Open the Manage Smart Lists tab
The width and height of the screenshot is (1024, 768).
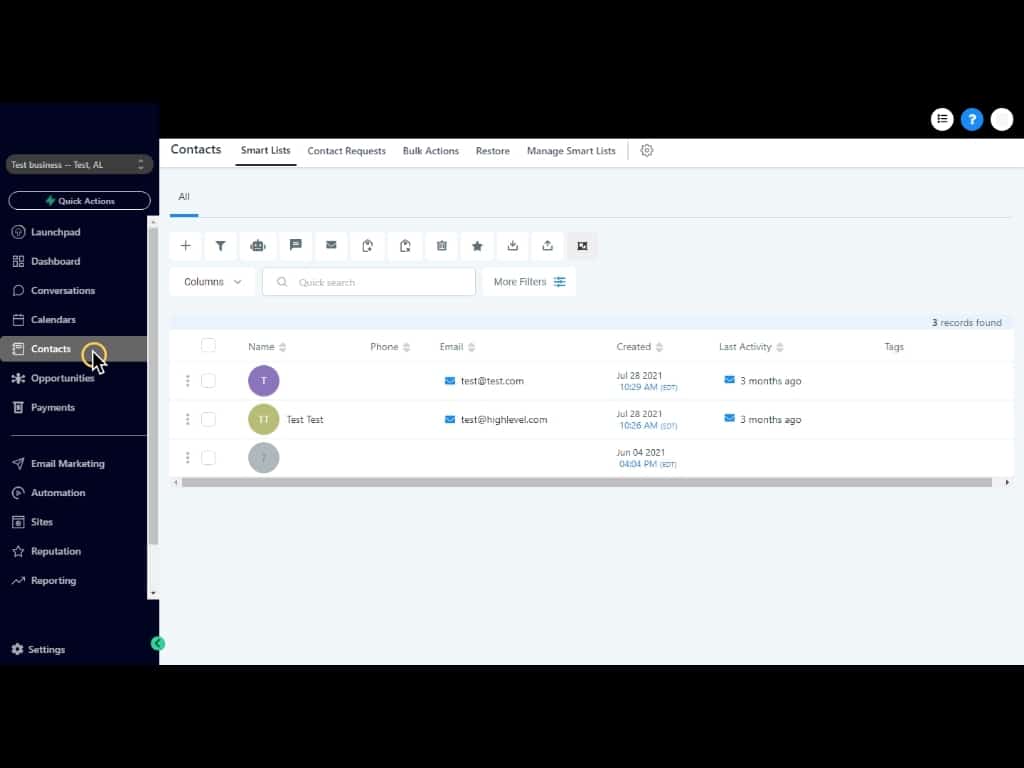(x=571, y=151)
